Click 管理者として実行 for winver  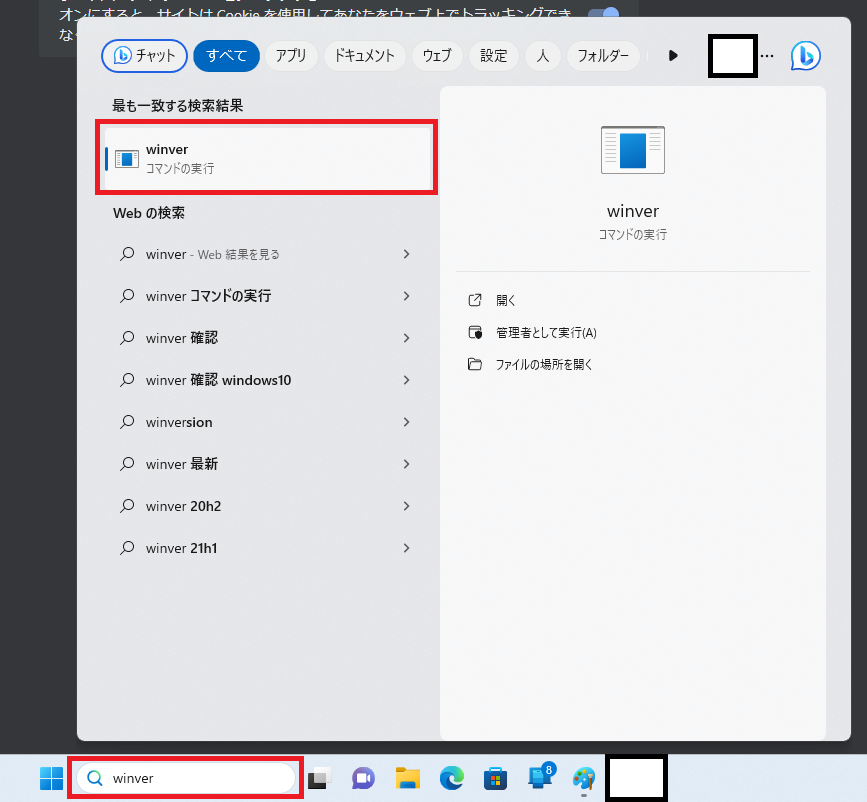(x=546, y=333)
